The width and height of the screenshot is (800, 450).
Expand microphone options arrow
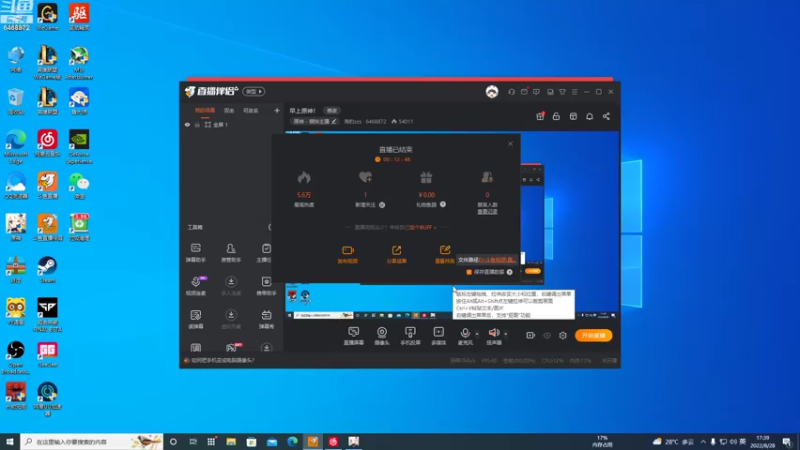pos(477,334)
